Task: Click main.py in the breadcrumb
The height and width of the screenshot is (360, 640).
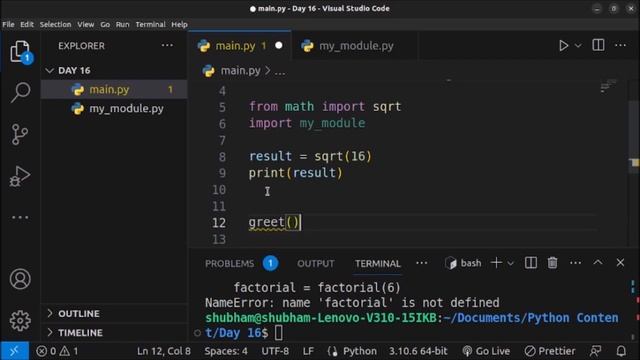Action: coord(240,71)
